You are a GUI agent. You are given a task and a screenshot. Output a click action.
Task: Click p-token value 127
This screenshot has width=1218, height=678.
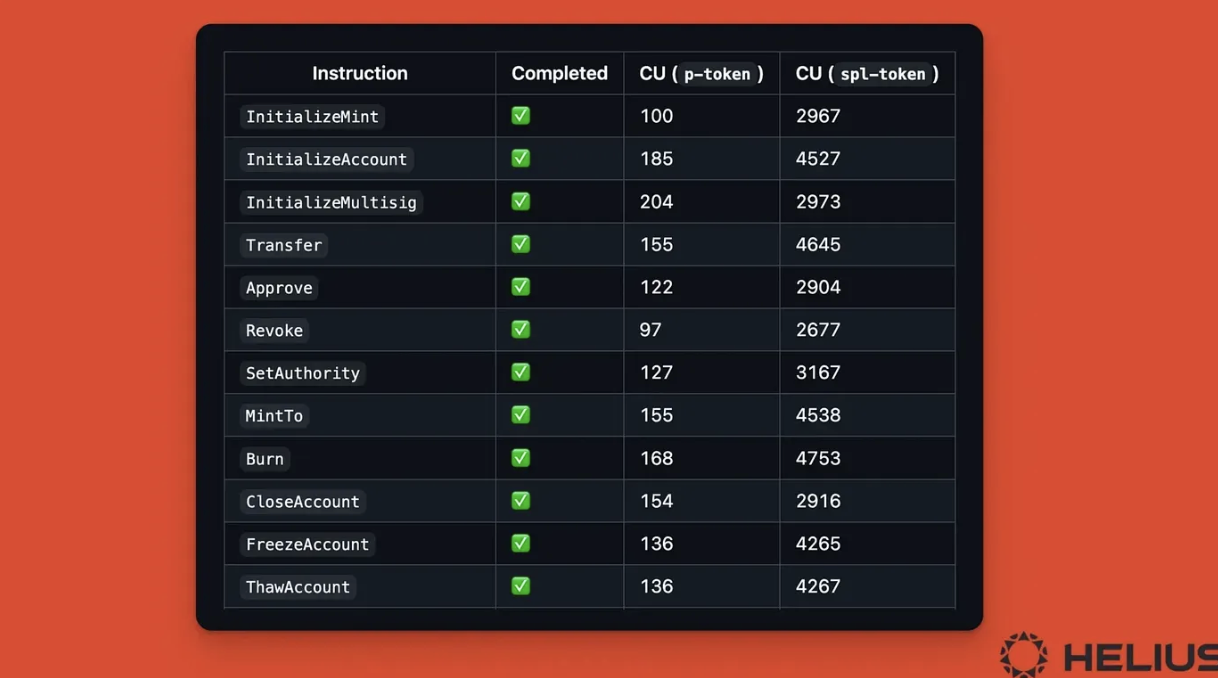[656, 372]
